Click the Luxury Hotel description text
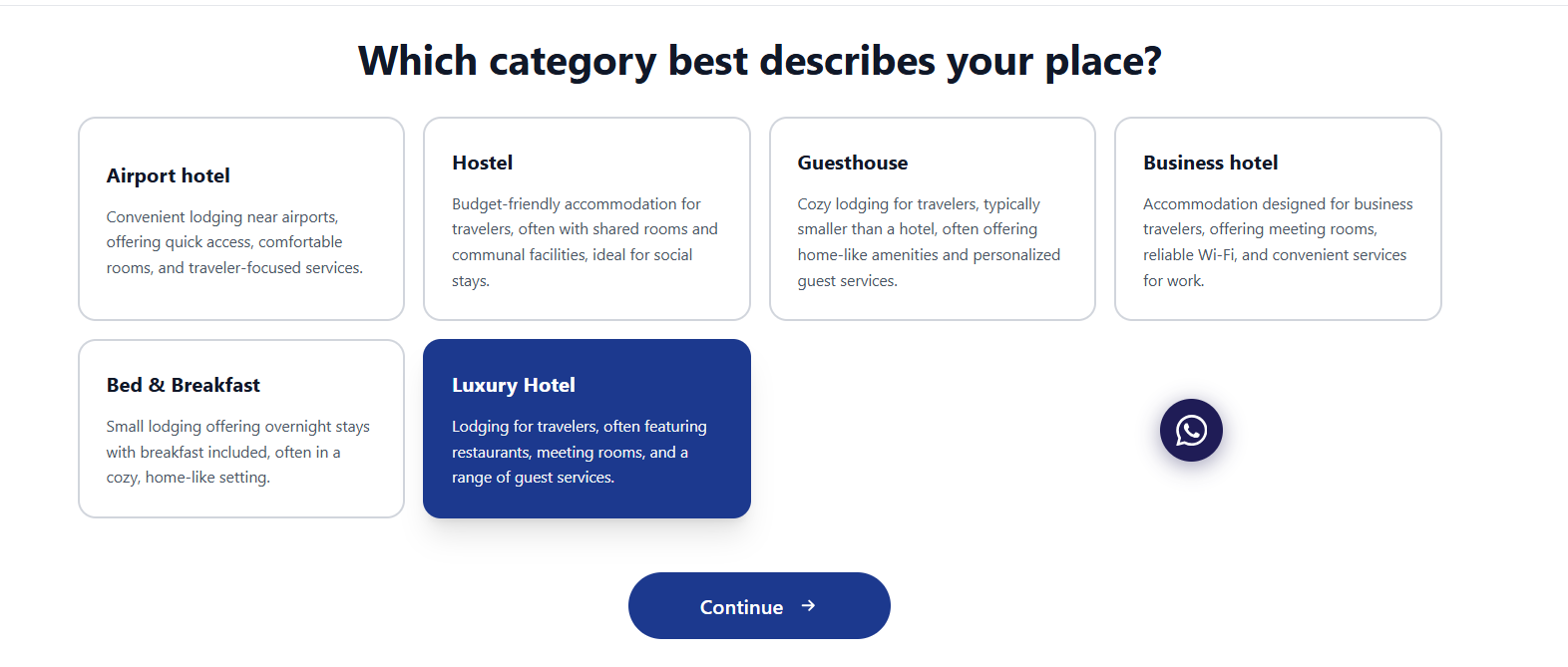This screenshot has height=667, width=1568. click(580, 452)
